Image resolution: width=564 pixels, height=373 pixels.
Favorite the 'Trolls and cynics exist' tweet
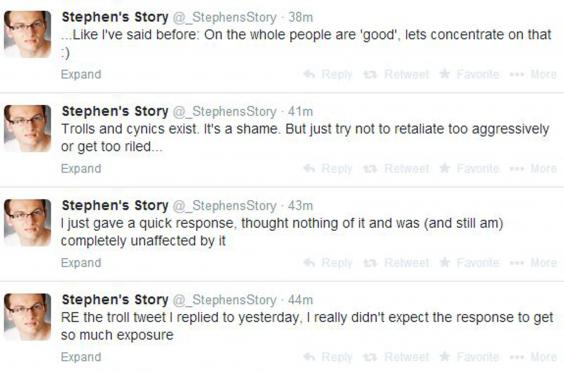coord(469,169)
